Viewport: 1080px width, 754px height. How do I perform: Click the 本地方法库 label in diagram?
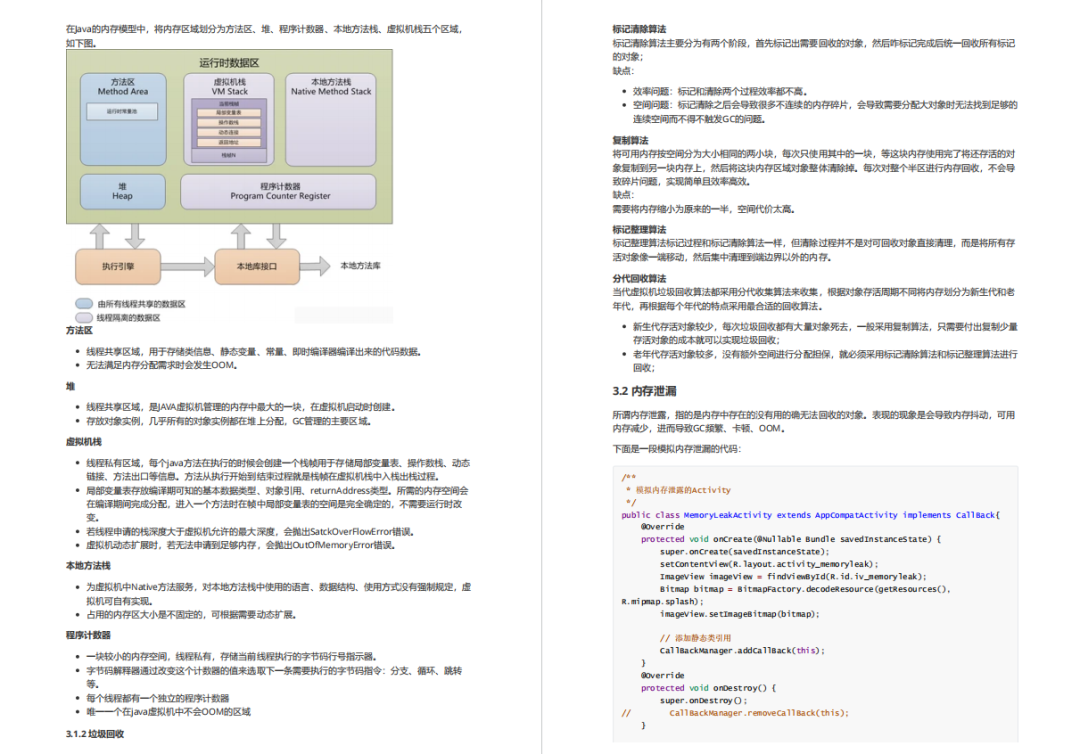[x=360, y=266]
